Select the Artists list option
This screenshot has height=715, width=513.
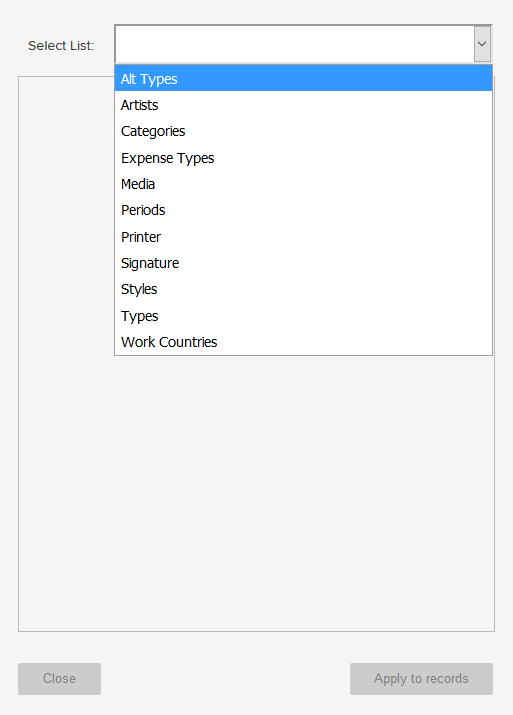[x=303, y=105]
